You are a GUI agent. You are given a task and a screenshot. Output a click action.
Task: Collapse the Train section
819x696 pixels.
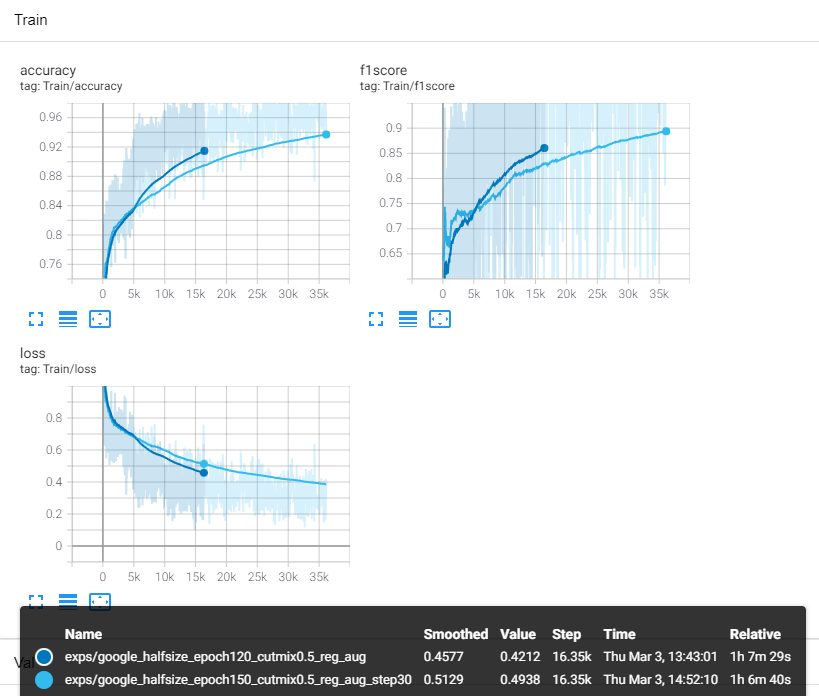(x=30, y=19)
